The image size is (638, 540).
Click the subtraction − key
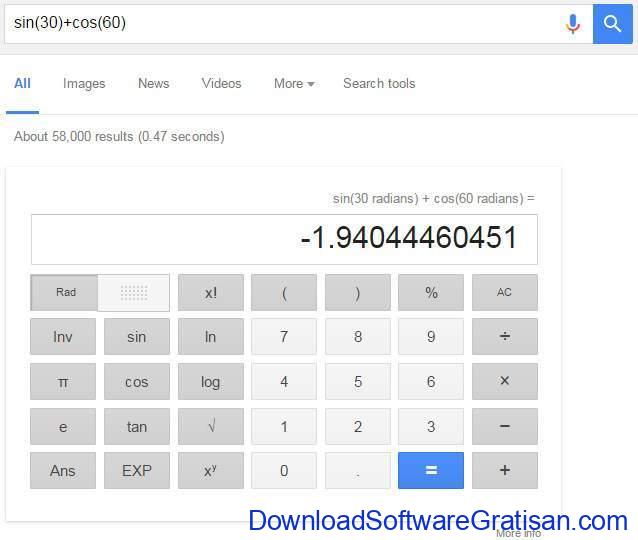tap(505, 426)
